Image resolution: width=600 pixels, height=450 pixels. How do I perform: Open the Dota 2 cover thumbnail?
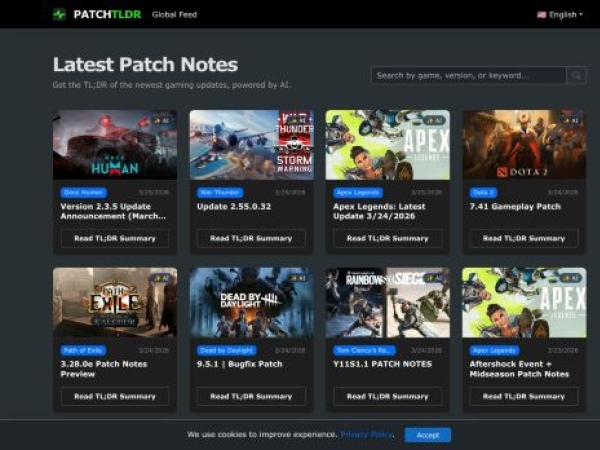point(524,145)
